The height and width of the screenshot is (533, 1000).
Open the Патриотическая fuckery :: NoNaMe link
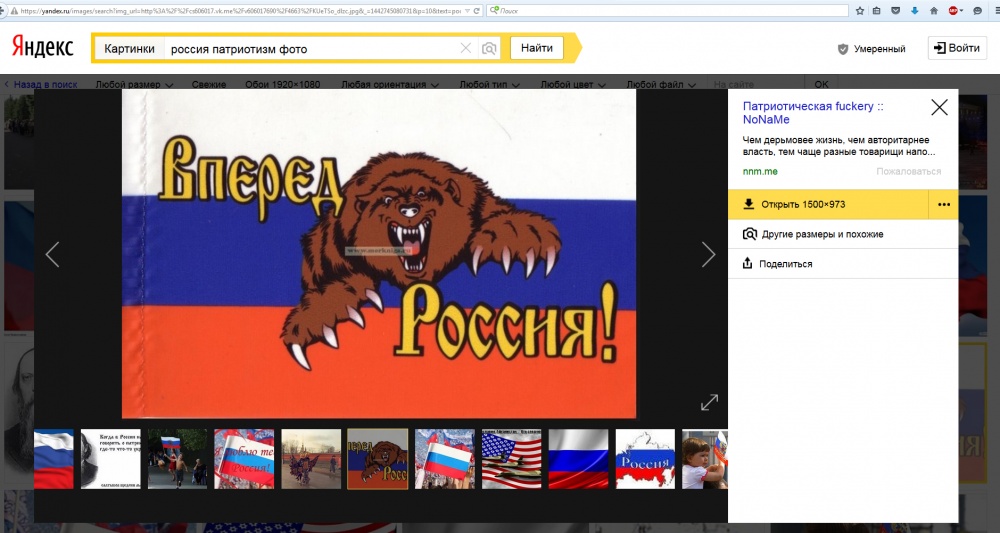[x=813, y=113]
